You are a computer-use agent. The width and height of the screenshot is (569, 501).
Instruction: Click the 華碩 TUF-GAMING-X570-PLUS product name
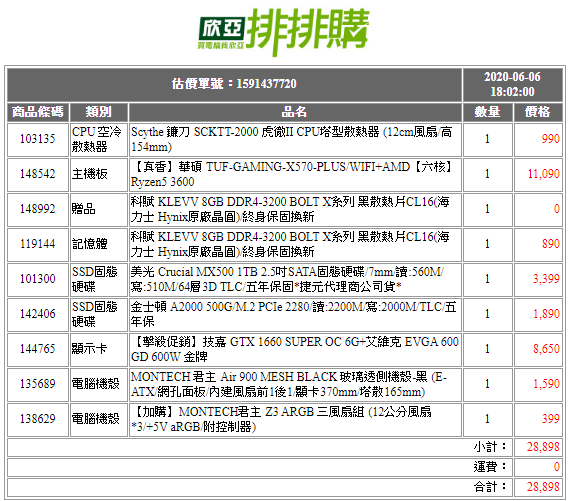(292, 174)
